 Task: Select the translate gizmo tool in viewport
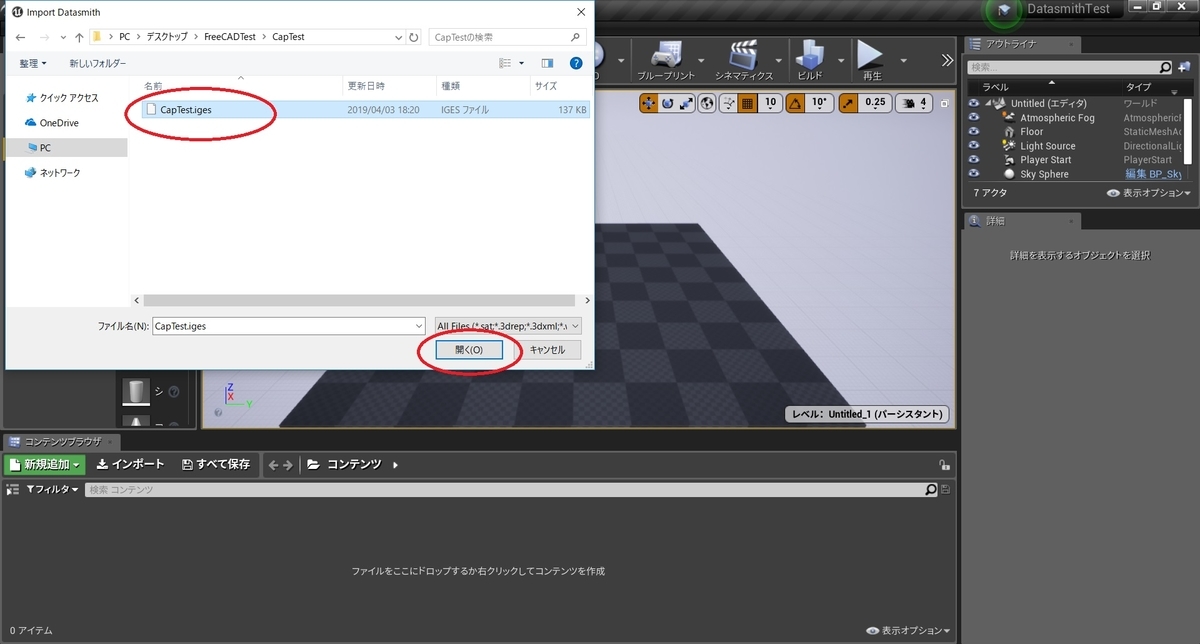[648, 103]
